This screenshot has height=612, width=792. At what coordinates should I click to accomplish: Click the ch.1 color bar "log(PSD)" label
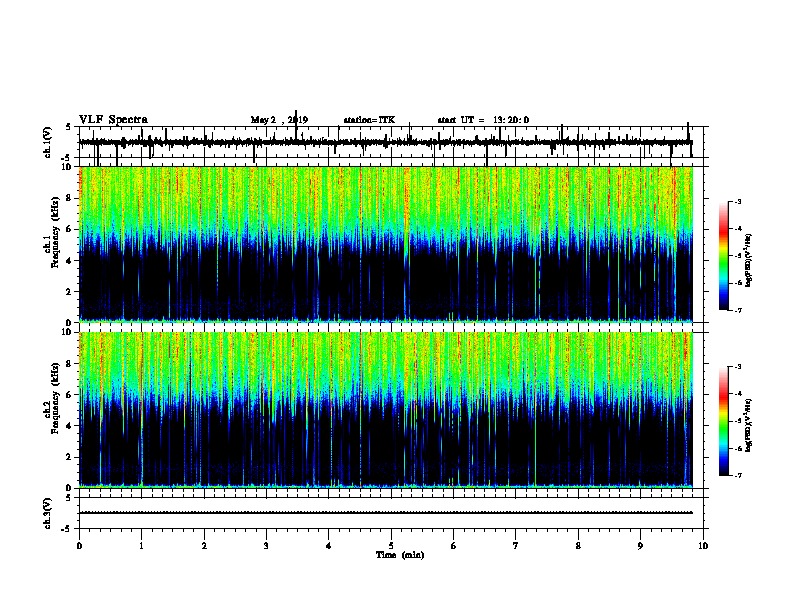click(x=749, y=260)
